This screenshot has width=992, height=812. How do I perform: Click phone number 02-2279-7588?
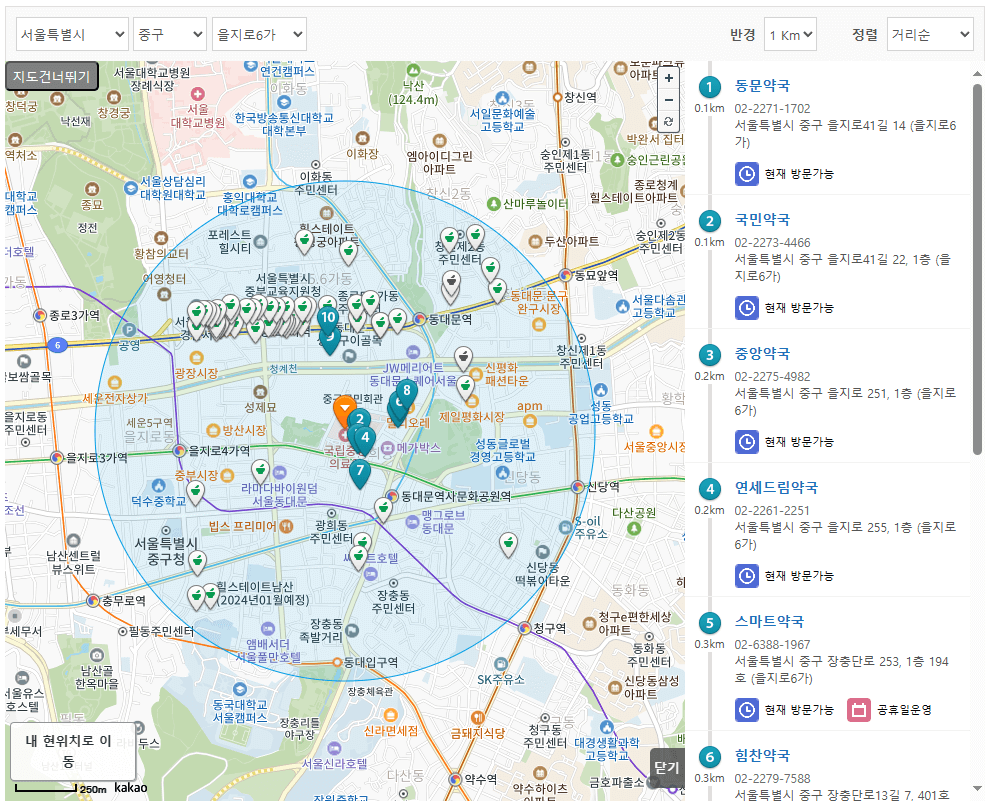[x=772, y=779]
